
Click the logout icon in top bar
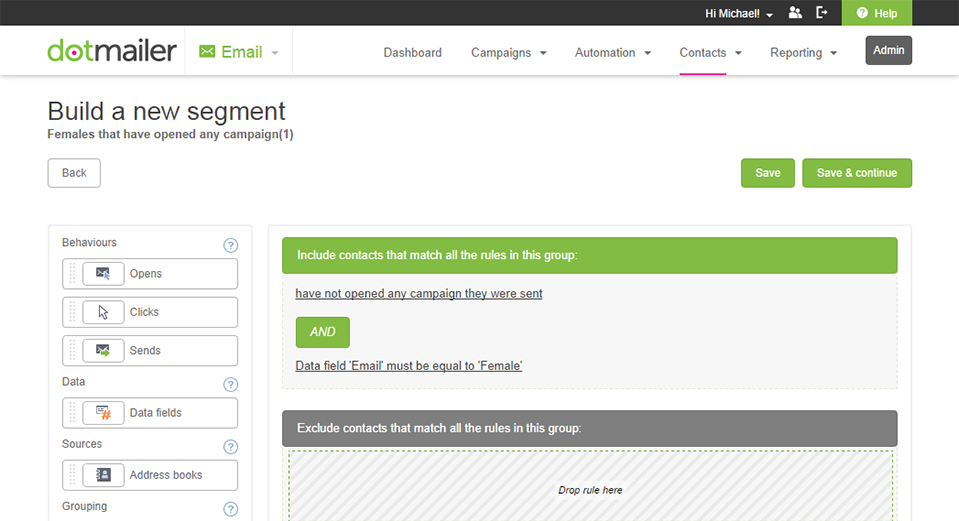pyautogui.click(x=822, y=13)
